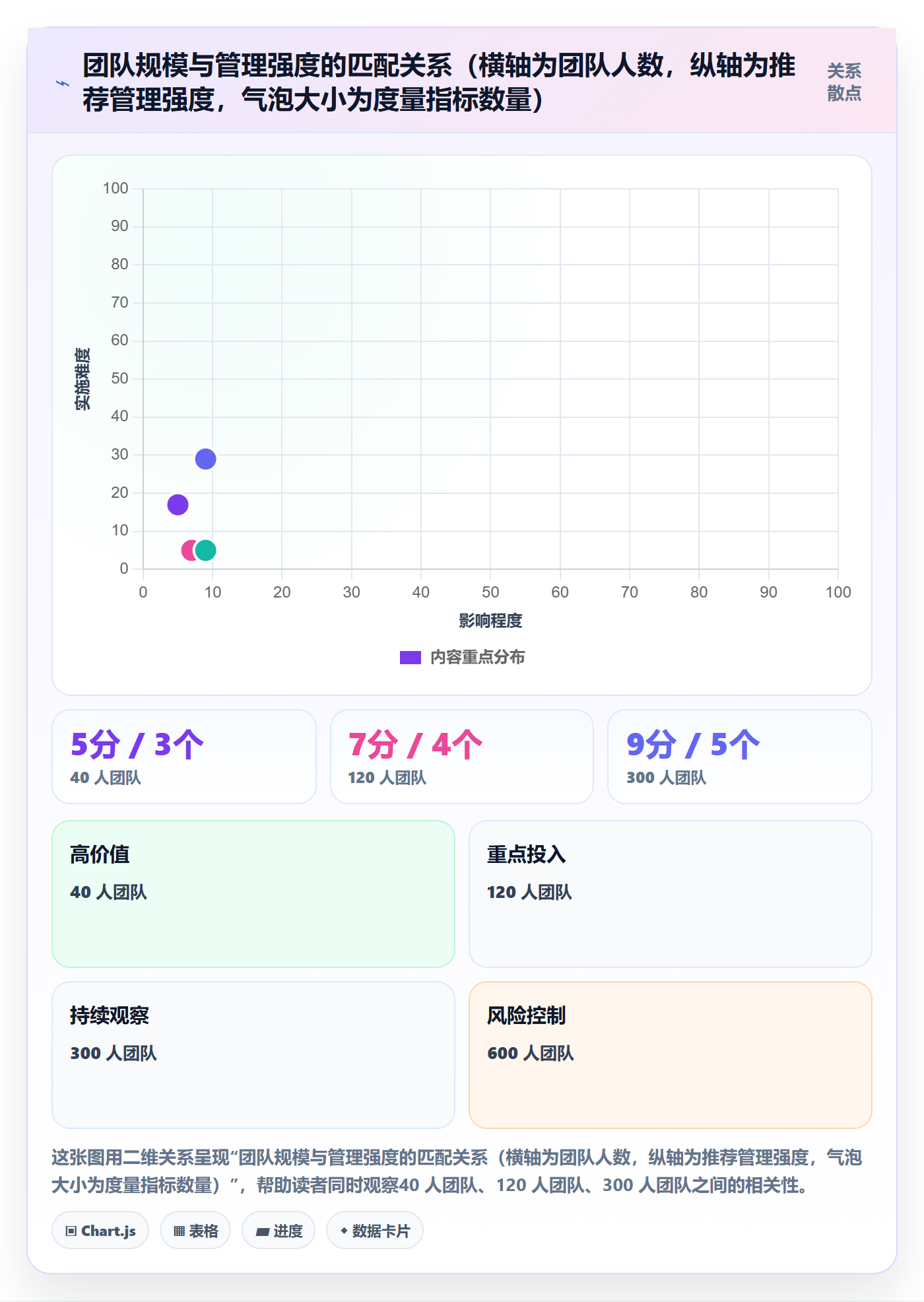The image size is (924, 1302).
Task: Click the 内容重点分布 legend label
Action: click(477, 658)
